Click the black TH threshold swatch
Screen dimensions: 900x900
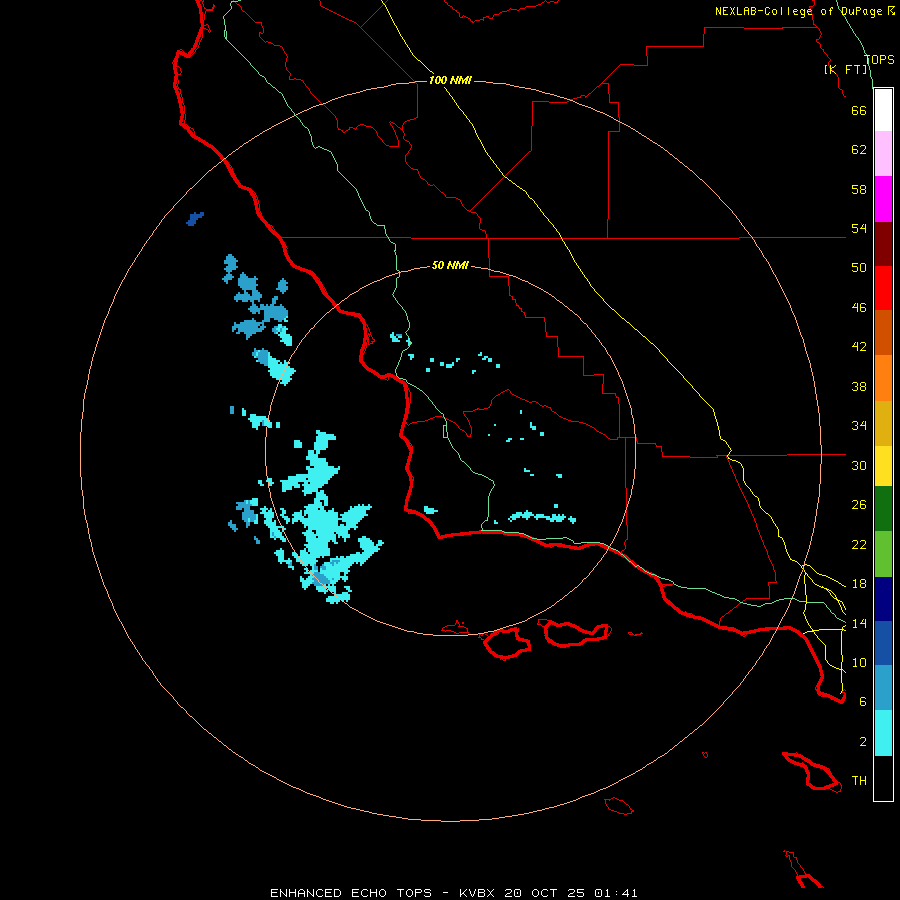click(x=883, y=778)
